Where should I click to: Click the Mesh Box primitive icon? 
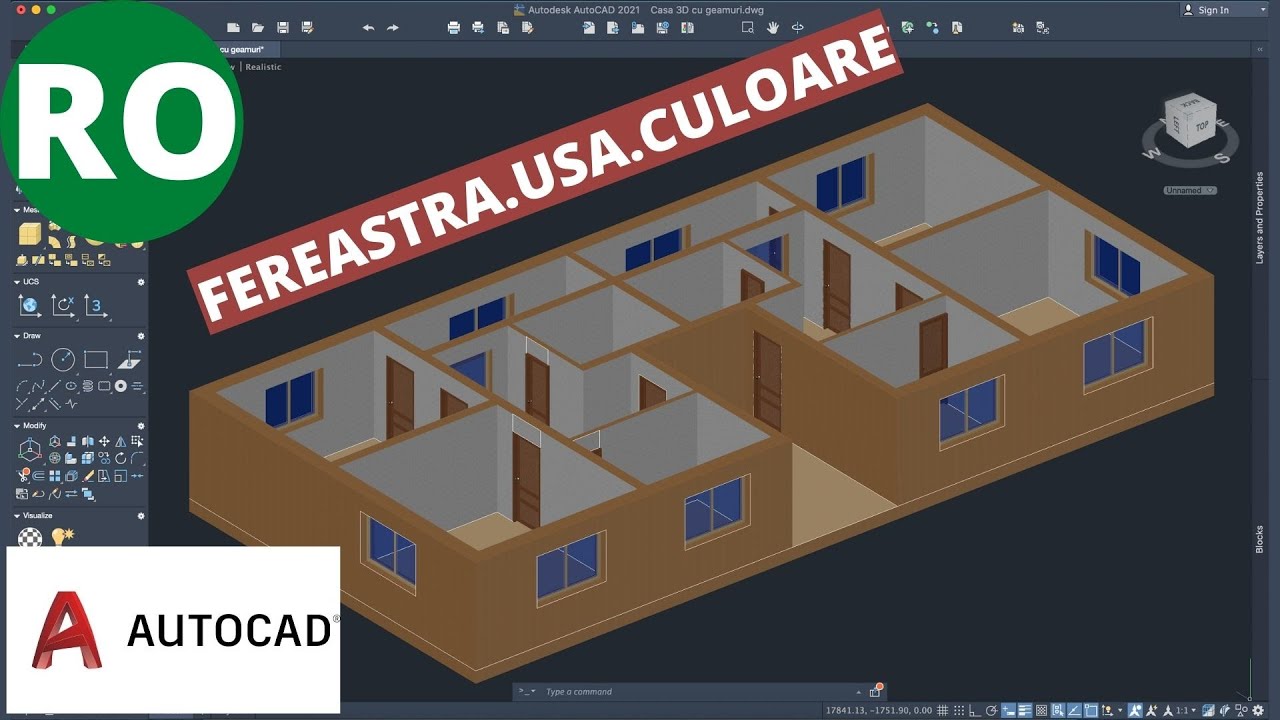tap(30, 233)
